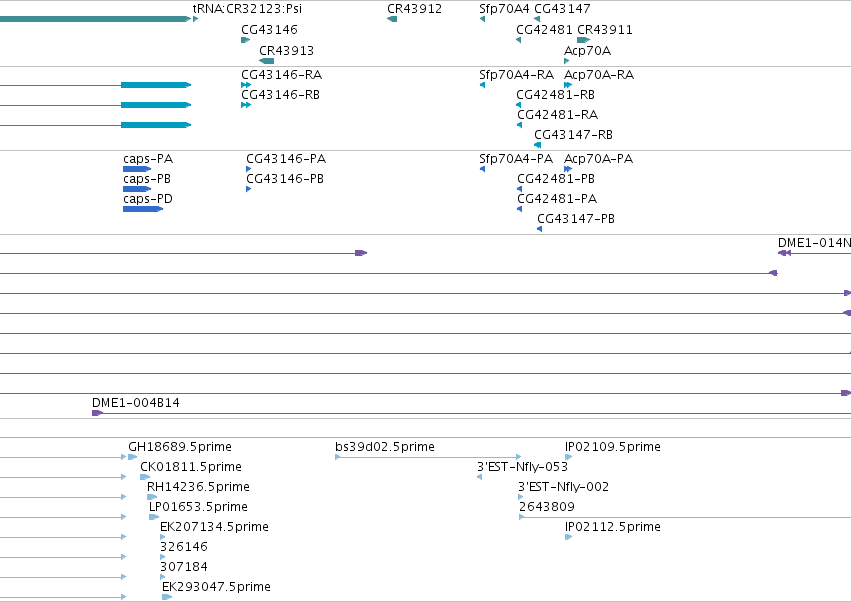Viewport: 851px width, 602px height.
Task: Select the Acp70A-PA protein label
Action: click(x=598, y=159)
